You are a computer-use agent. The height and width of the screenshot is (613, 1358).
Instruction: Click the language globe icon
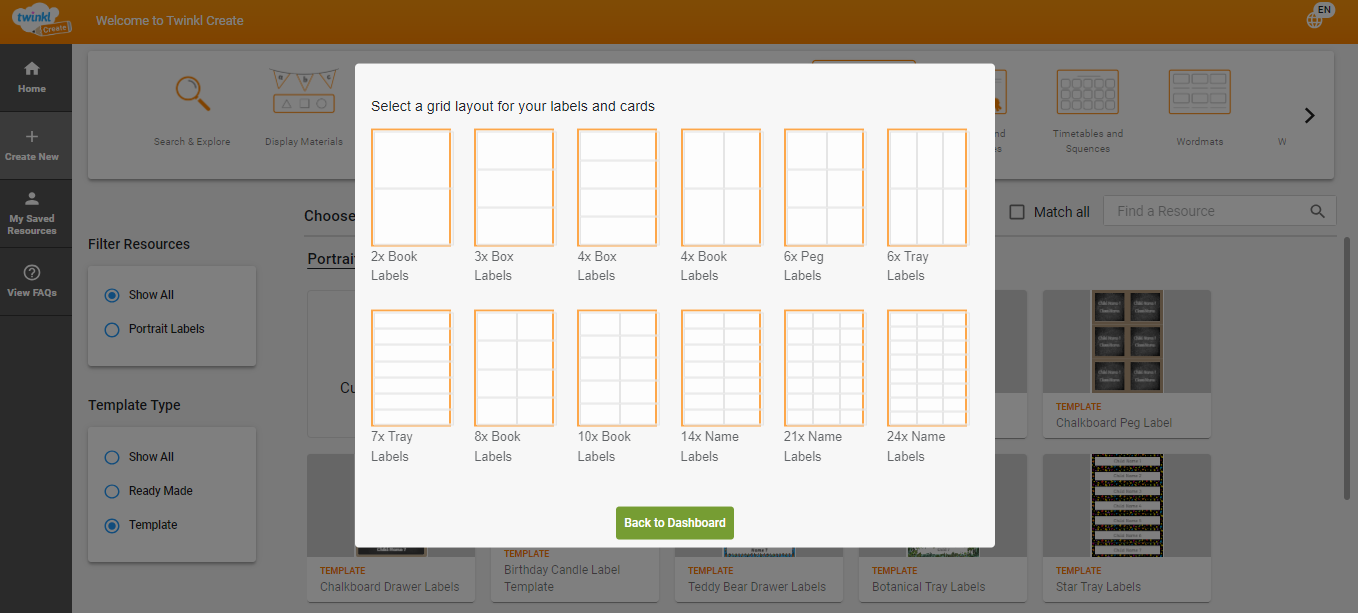[1315, 19]
